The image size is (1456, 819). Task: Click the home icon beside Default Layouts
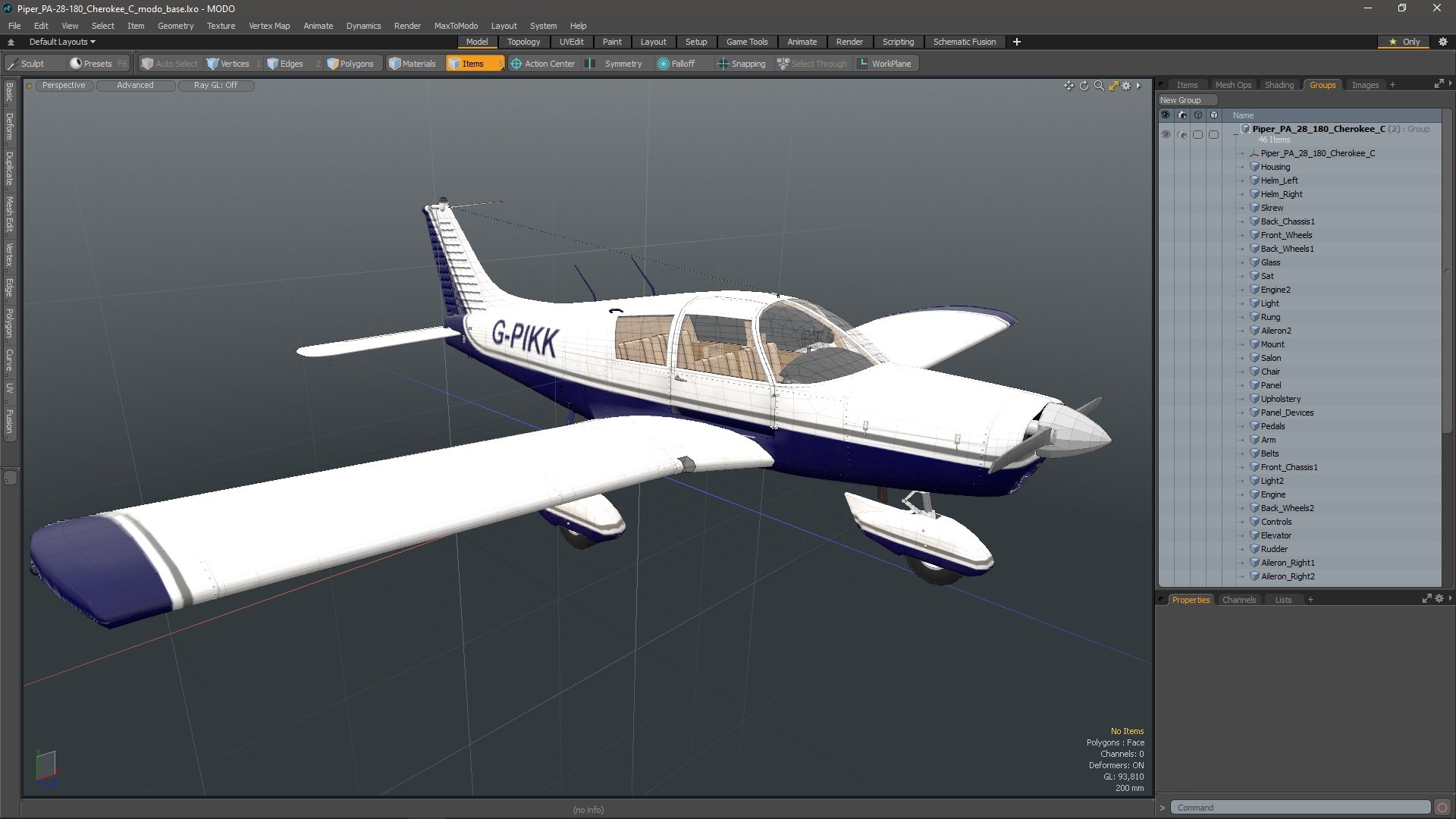pyautogui.click(x=11, y=42)
